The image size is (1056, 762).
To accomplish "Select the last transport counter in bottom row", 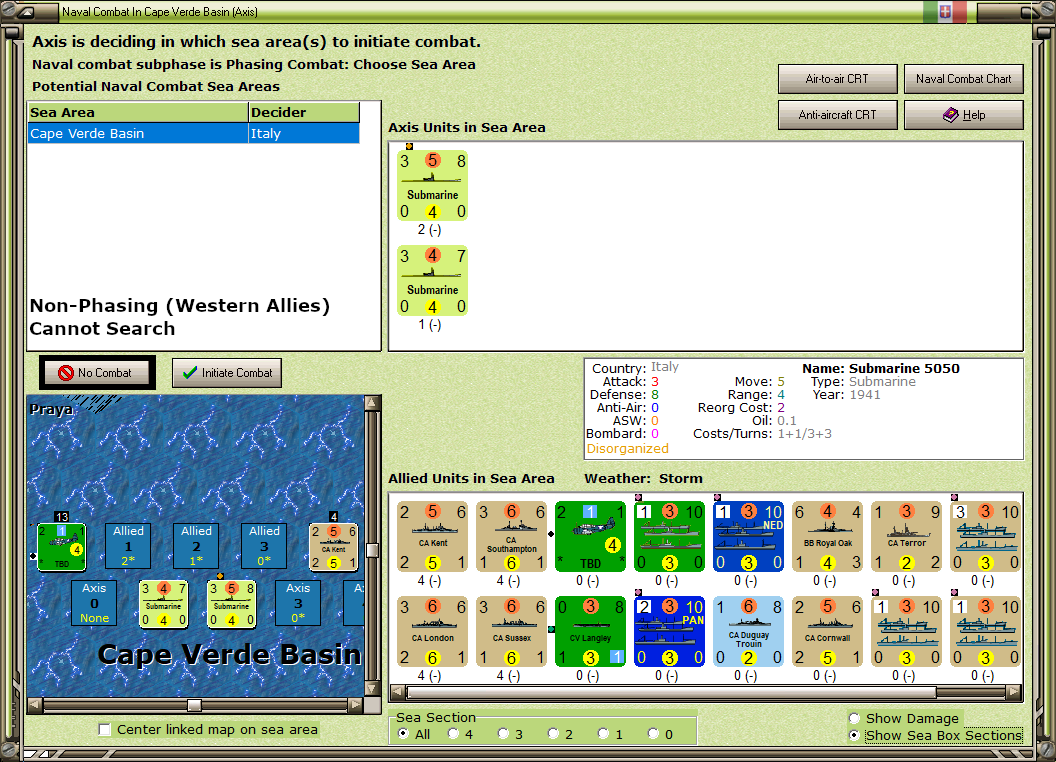I will pos(985,631).
